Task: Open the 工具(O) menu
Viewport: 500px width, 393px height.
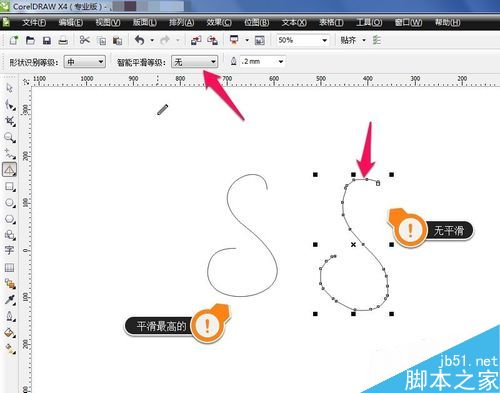Action: (x=369, y=23)
